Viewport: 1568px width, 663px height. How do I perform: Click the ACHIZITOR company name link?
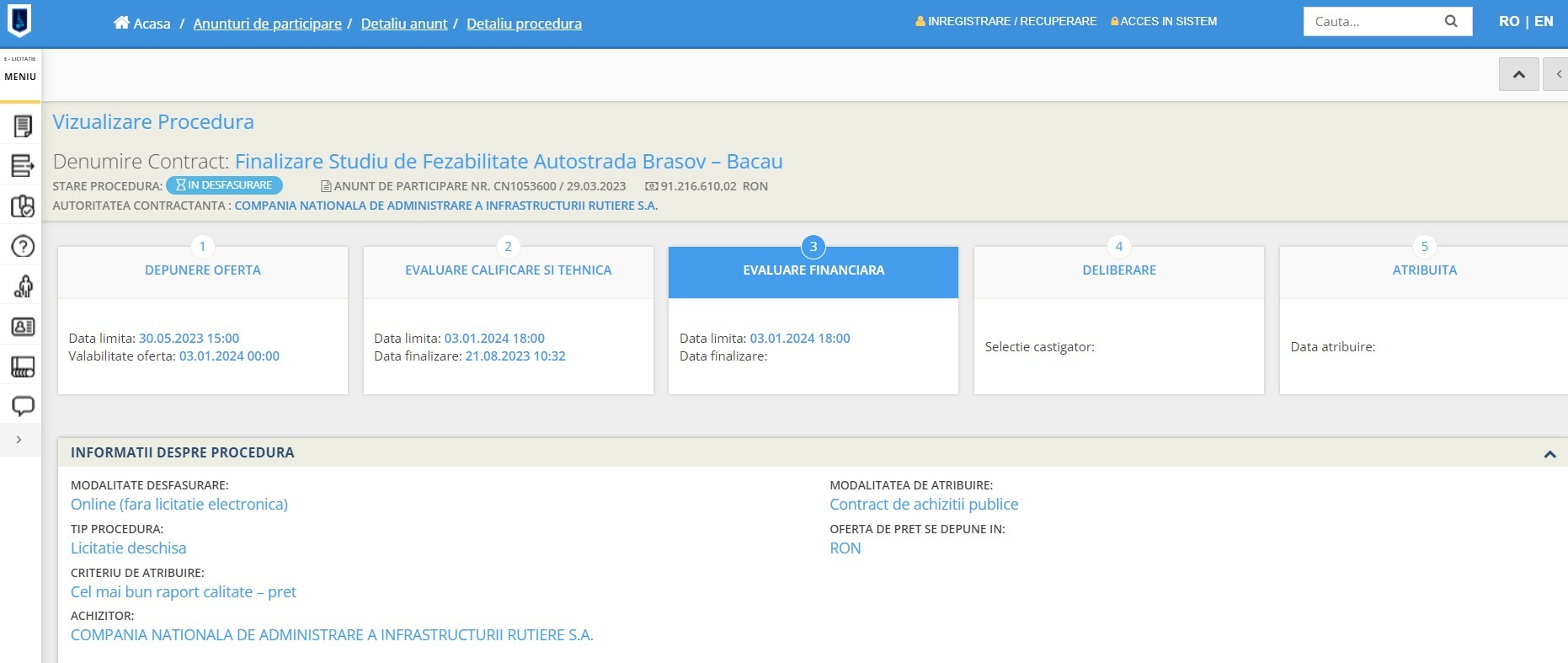coord(332,635)
